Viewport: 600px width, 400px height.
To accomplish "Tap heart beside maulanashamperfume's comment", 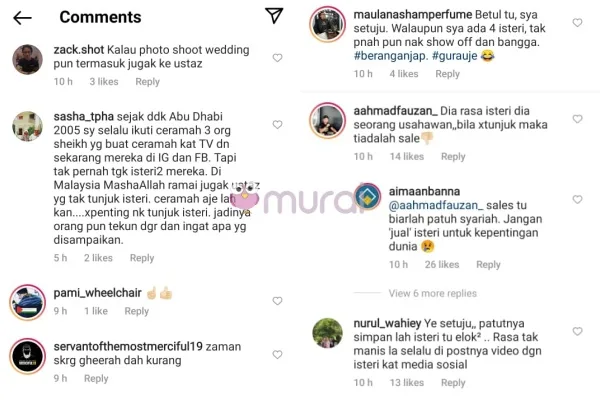I will pyautogui.click(x=577, y=23).
